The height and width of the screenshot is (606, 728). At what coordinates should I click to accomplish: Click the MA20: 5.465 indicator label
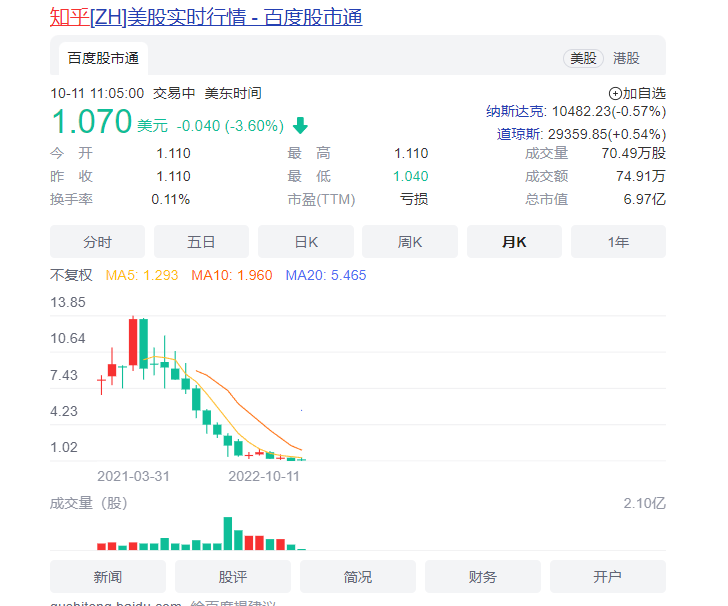coord(325,275)
